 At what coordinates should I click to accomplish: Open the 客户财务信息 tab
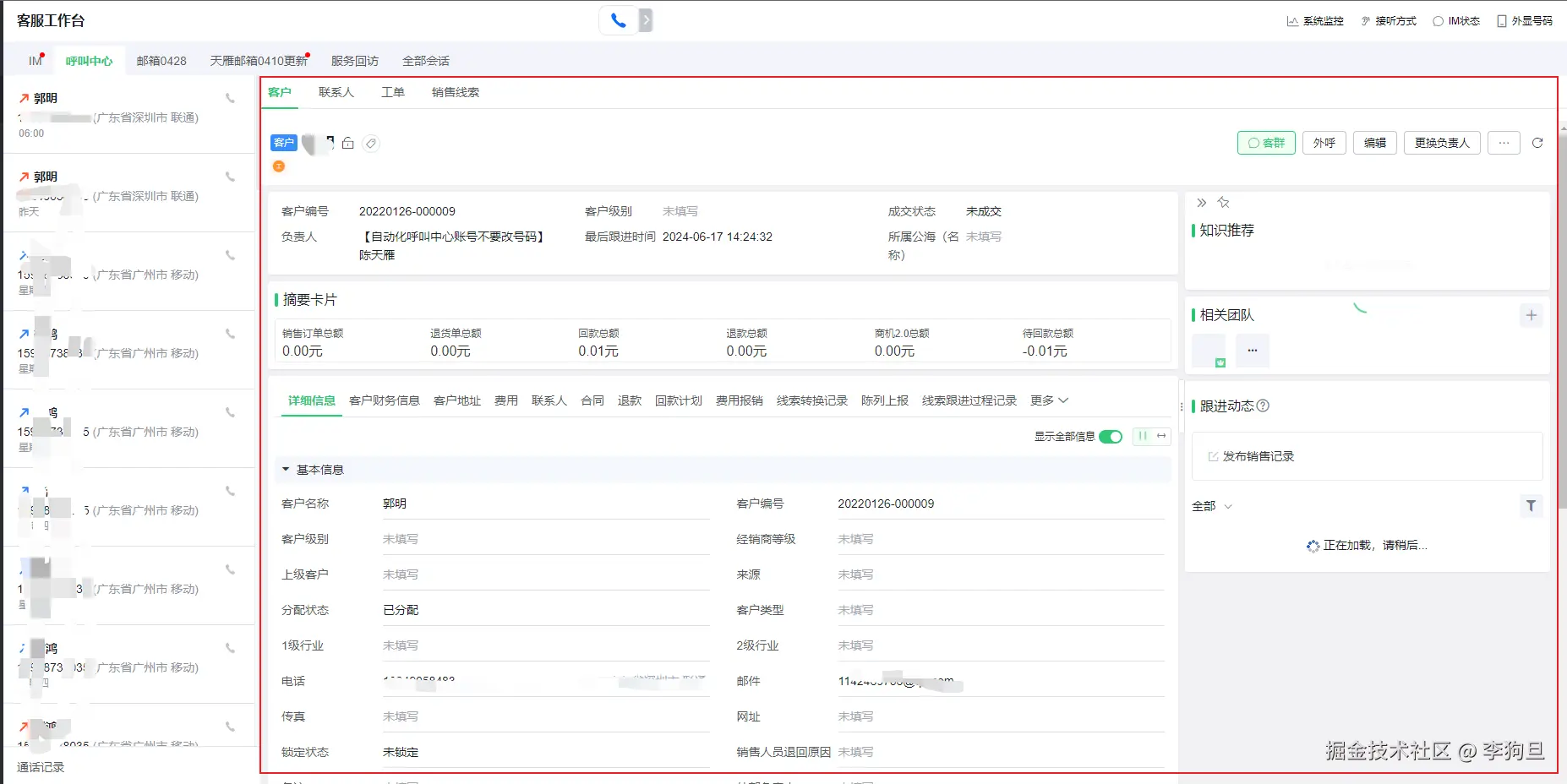(385, 400)
